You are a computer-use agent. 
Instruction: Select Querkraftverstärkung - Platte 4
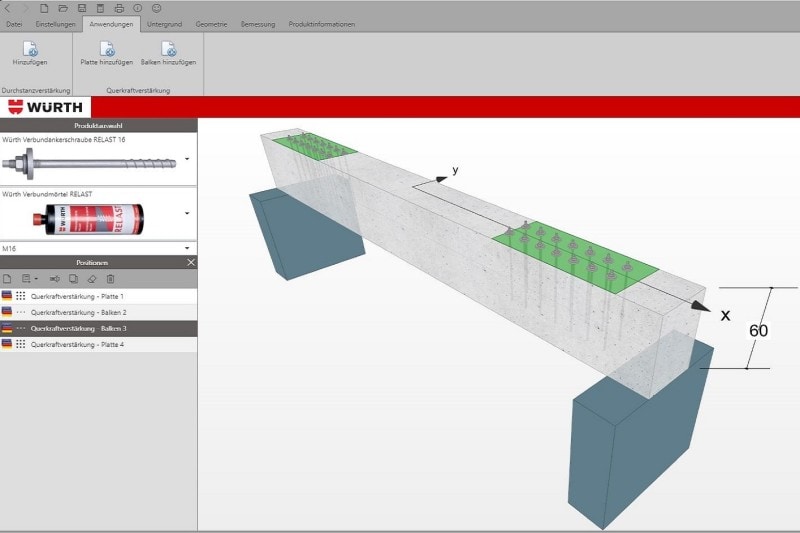click(x=98, y=345)
